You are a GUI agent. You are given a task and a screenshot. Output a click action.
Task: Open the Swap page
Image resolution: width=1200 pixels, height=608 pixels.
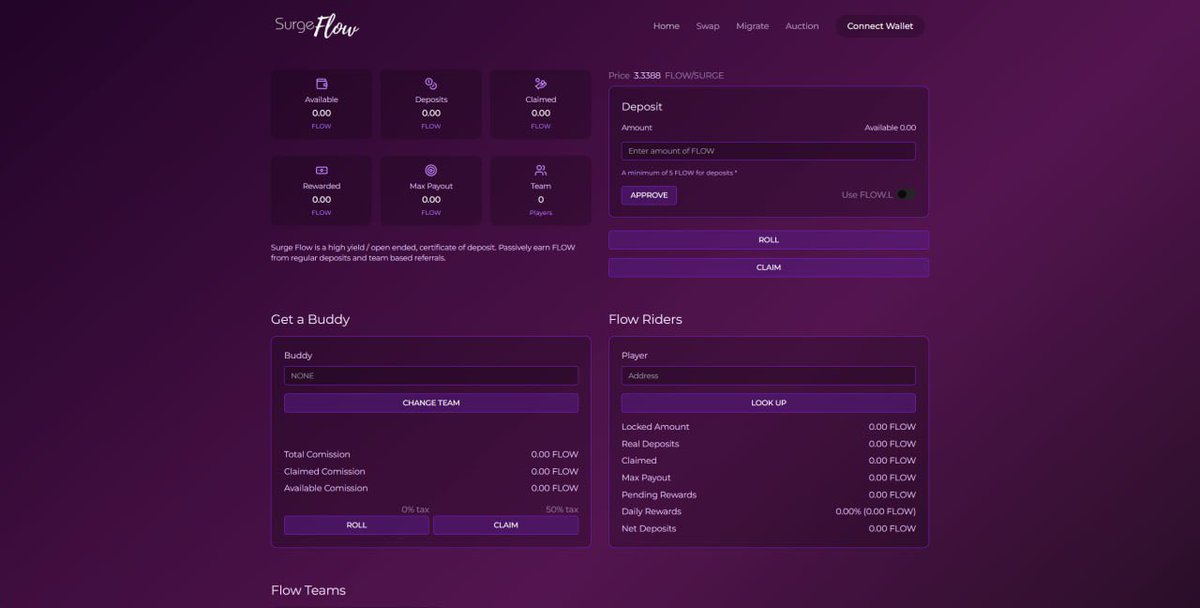pyautogui.click(x=708, y=26)
